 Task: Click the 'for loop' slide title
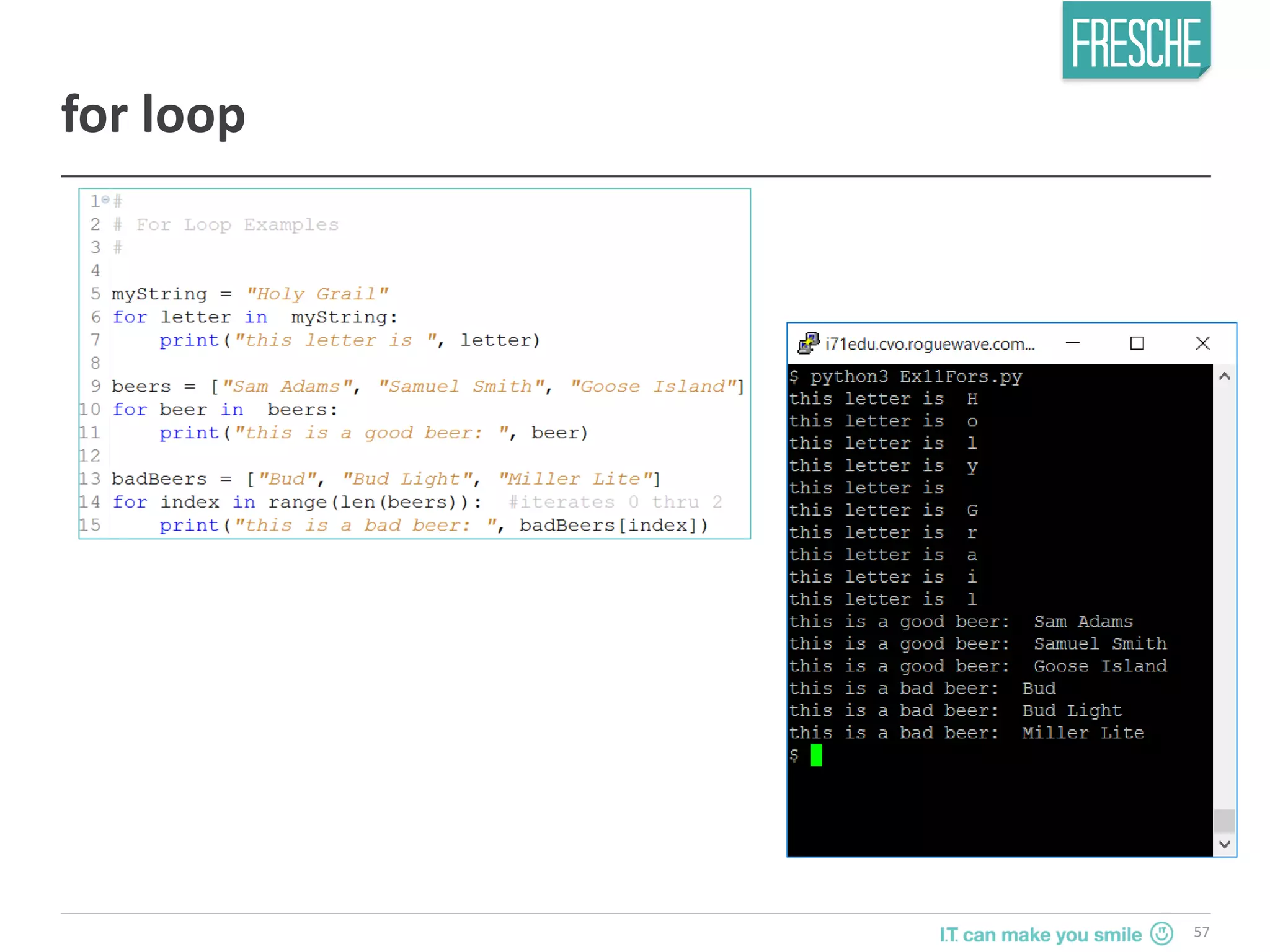(x=153, y=115)
